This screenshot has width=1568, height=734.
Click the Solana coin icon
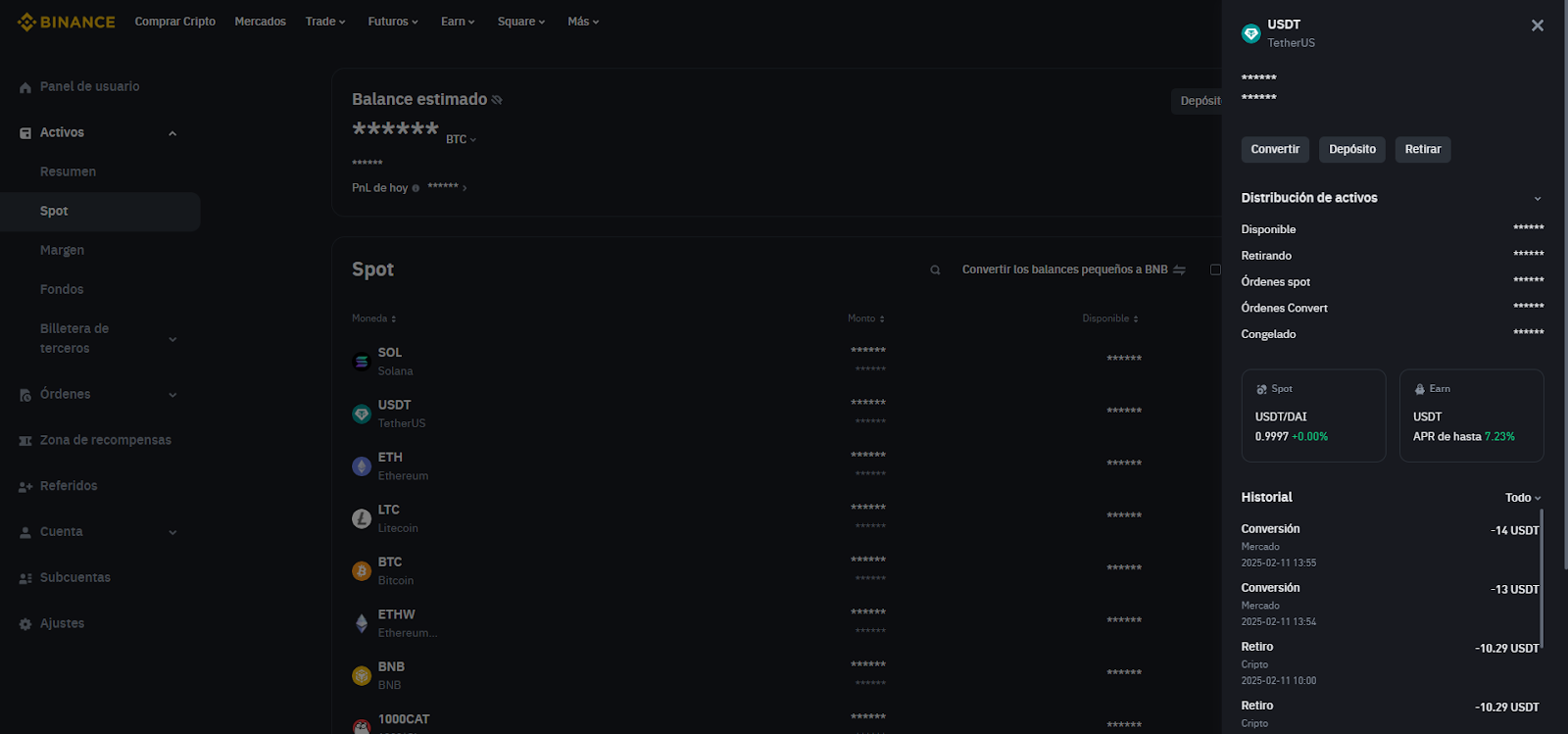coord(362,362)
